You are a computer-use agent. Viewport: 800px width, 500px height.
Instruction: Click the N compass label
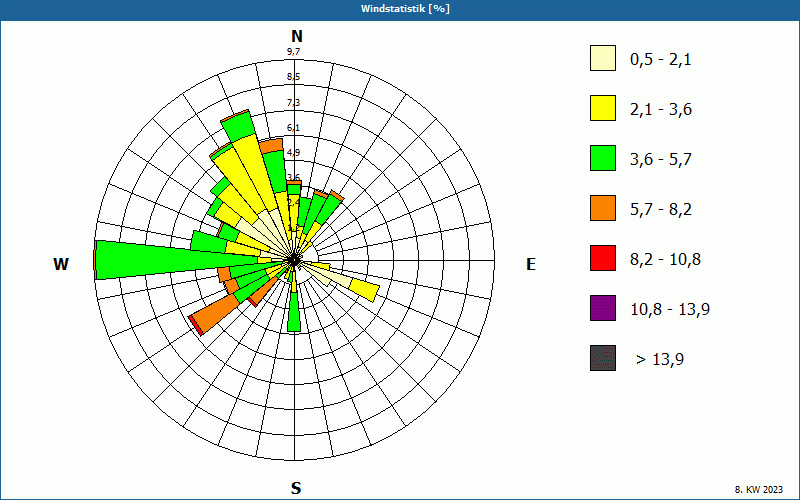(296, 36)
